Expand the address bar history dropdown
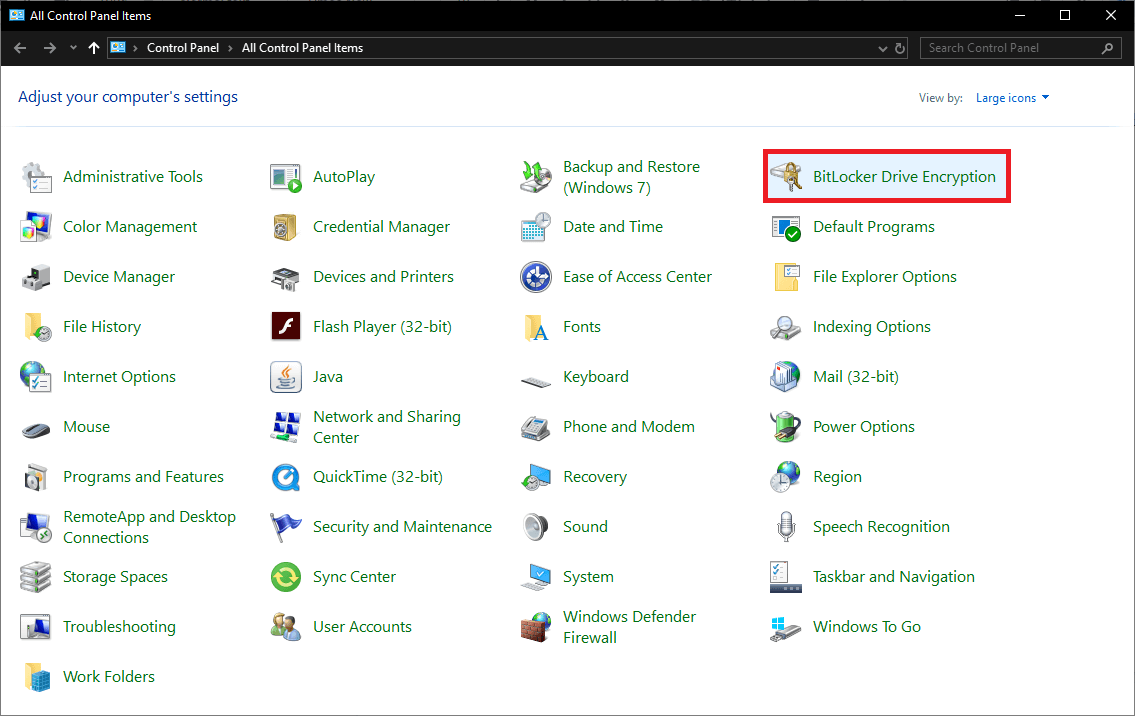 pyautogui.click(x=882, y=47)
